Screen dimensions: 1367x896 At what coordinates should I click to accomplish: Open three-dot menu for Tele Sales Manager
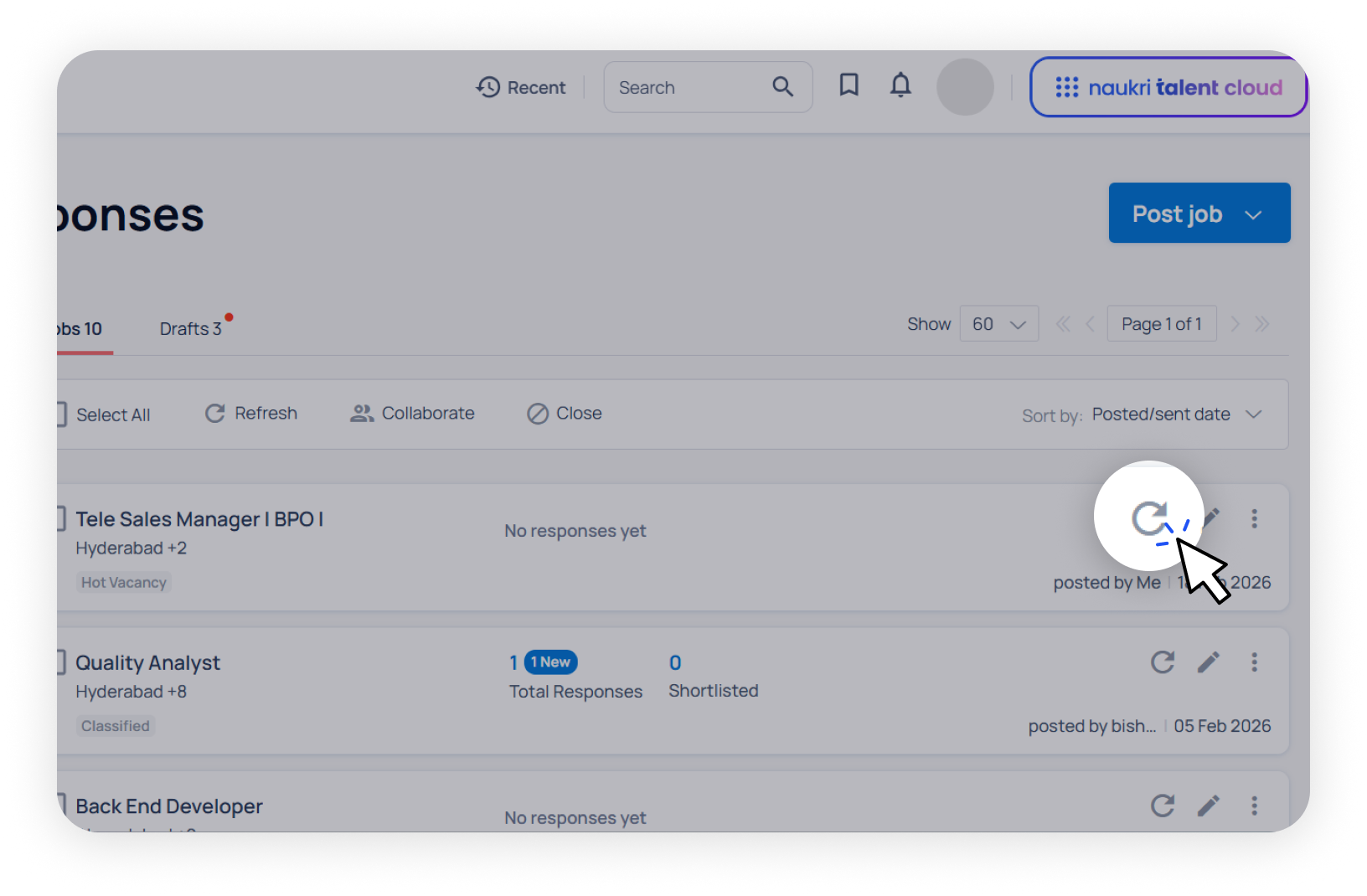(1254, 518)
